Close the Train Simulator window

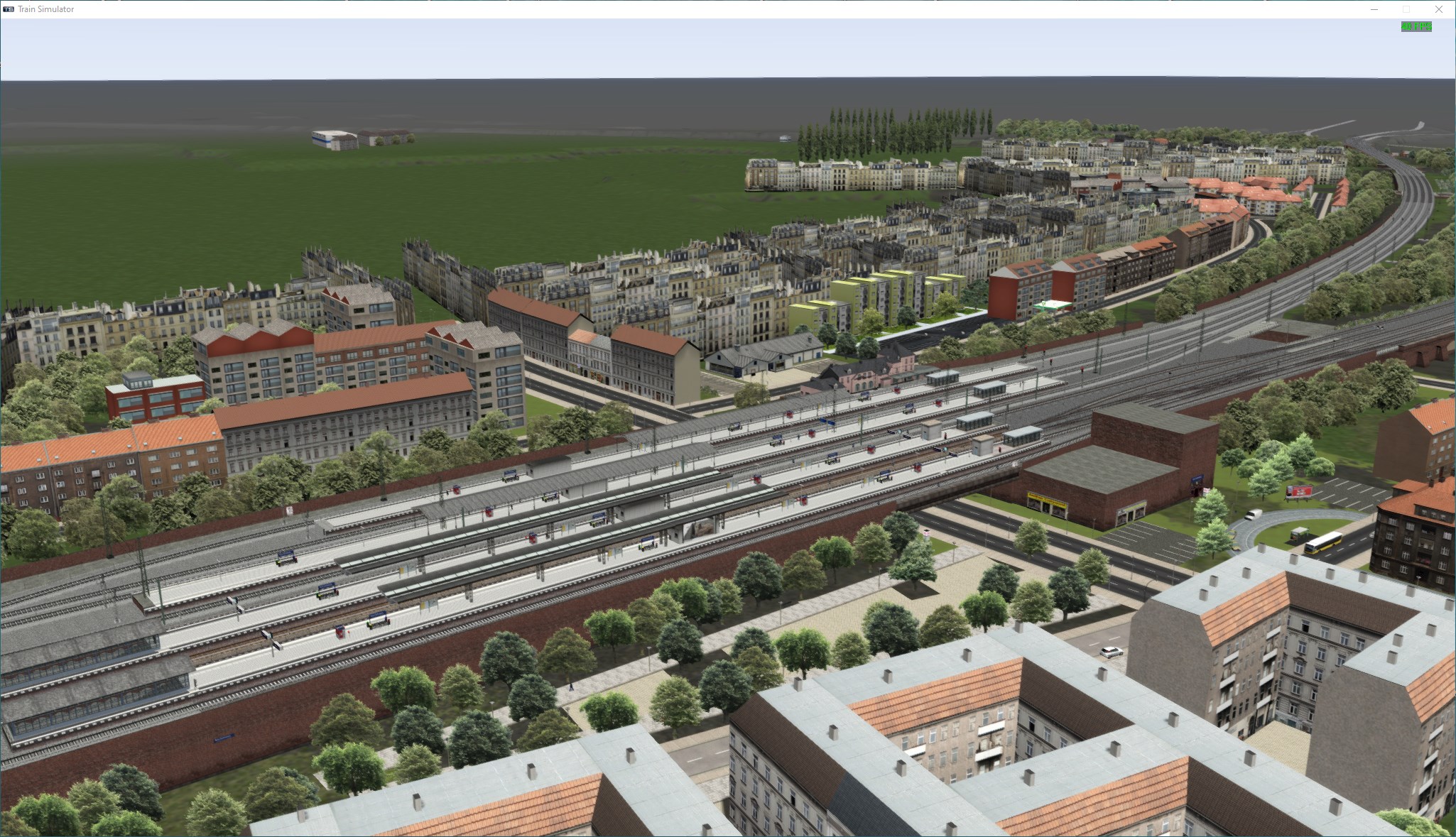point(1439,9)
